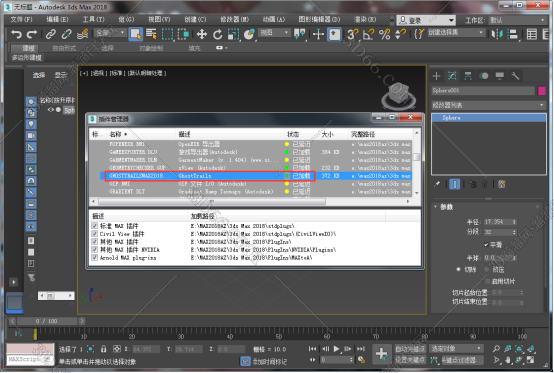Image resolution: width=554 pixels, height=373 pixels.
Task: Activate the Select and Rotate tool
Action: click(218, 34)
